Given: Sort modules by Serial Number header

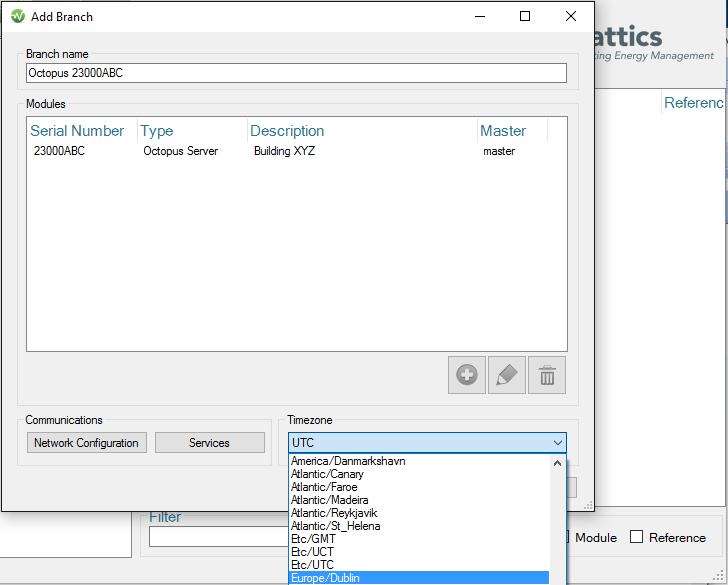Looking at the screenshot, I should [x=78, y=131].
